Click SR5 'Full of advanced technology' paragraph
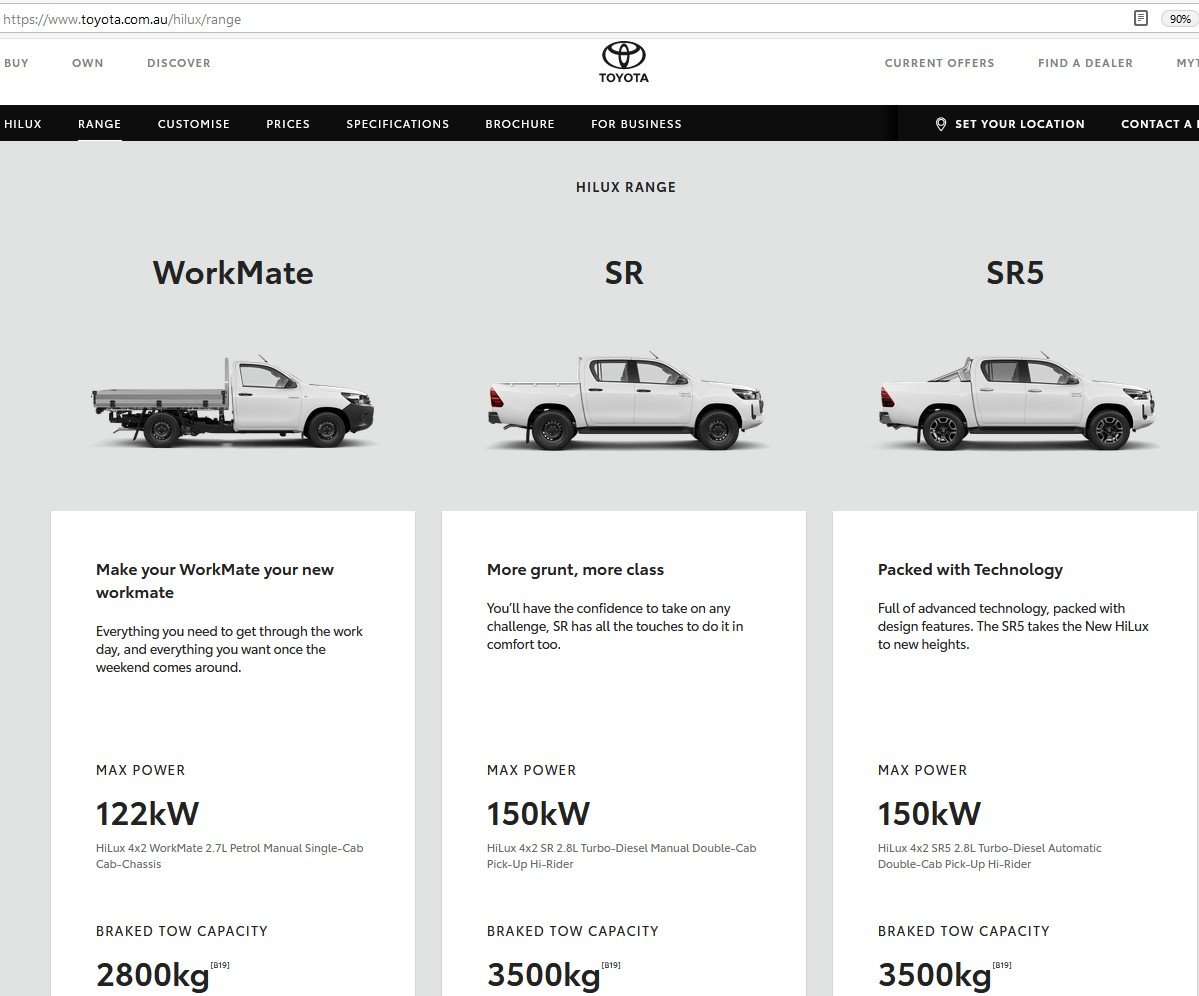The width and height of the screenshot is (1199, 996). click(1013, 626)
